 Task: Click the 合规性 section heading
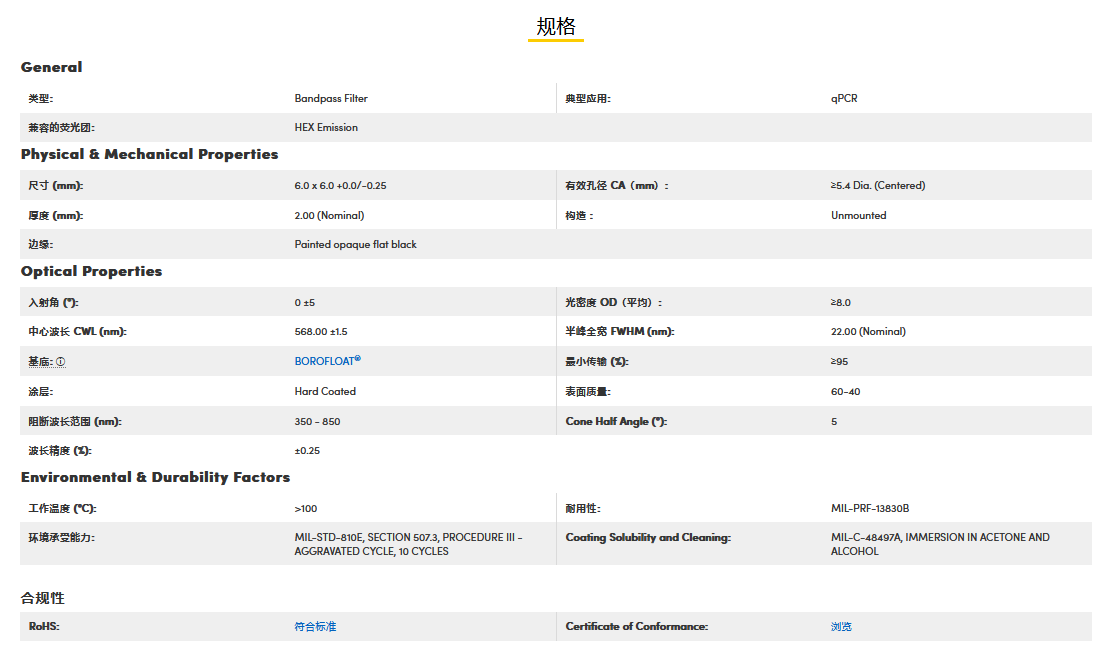[x=43, y=597]
